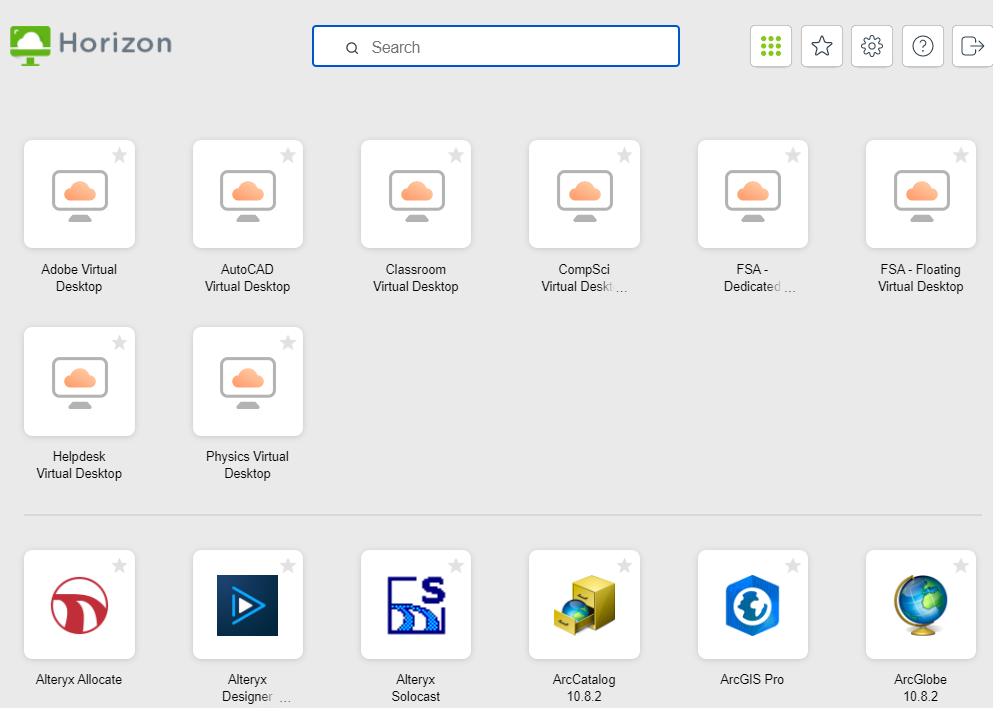Click the green grid view-all button
Screen dimensions: 993x708
click(x=771, y=46)
